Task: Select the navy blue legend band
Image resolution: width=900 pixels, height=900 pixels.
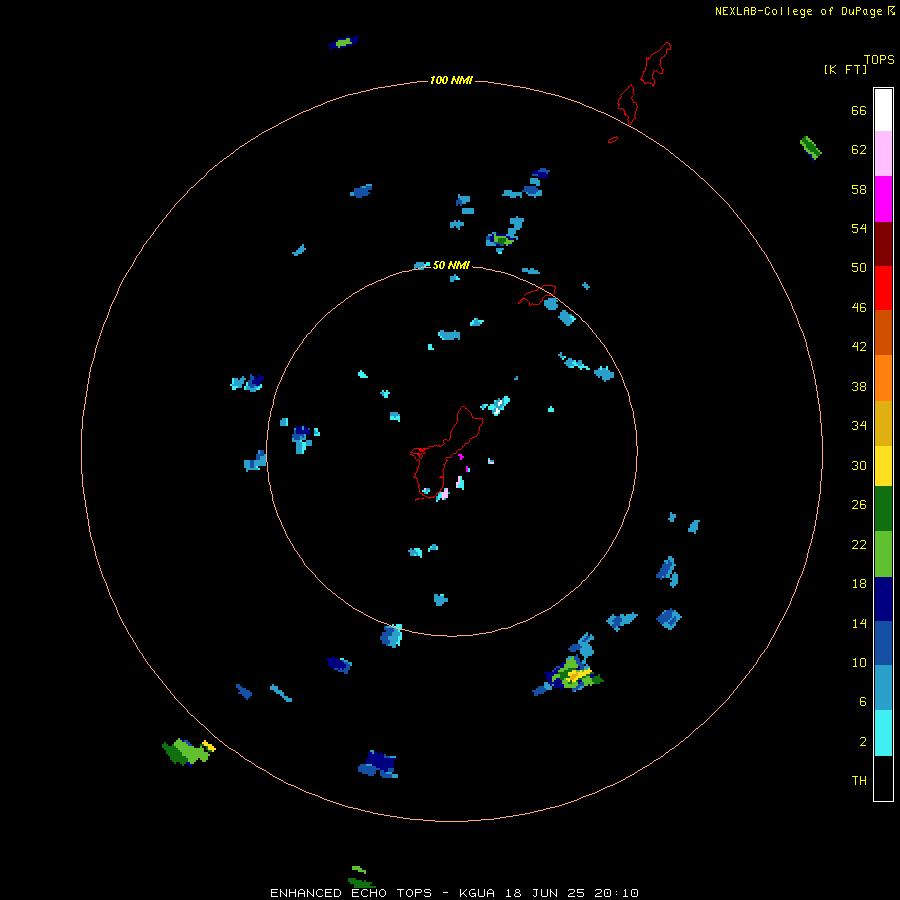Action: (883, 599)
